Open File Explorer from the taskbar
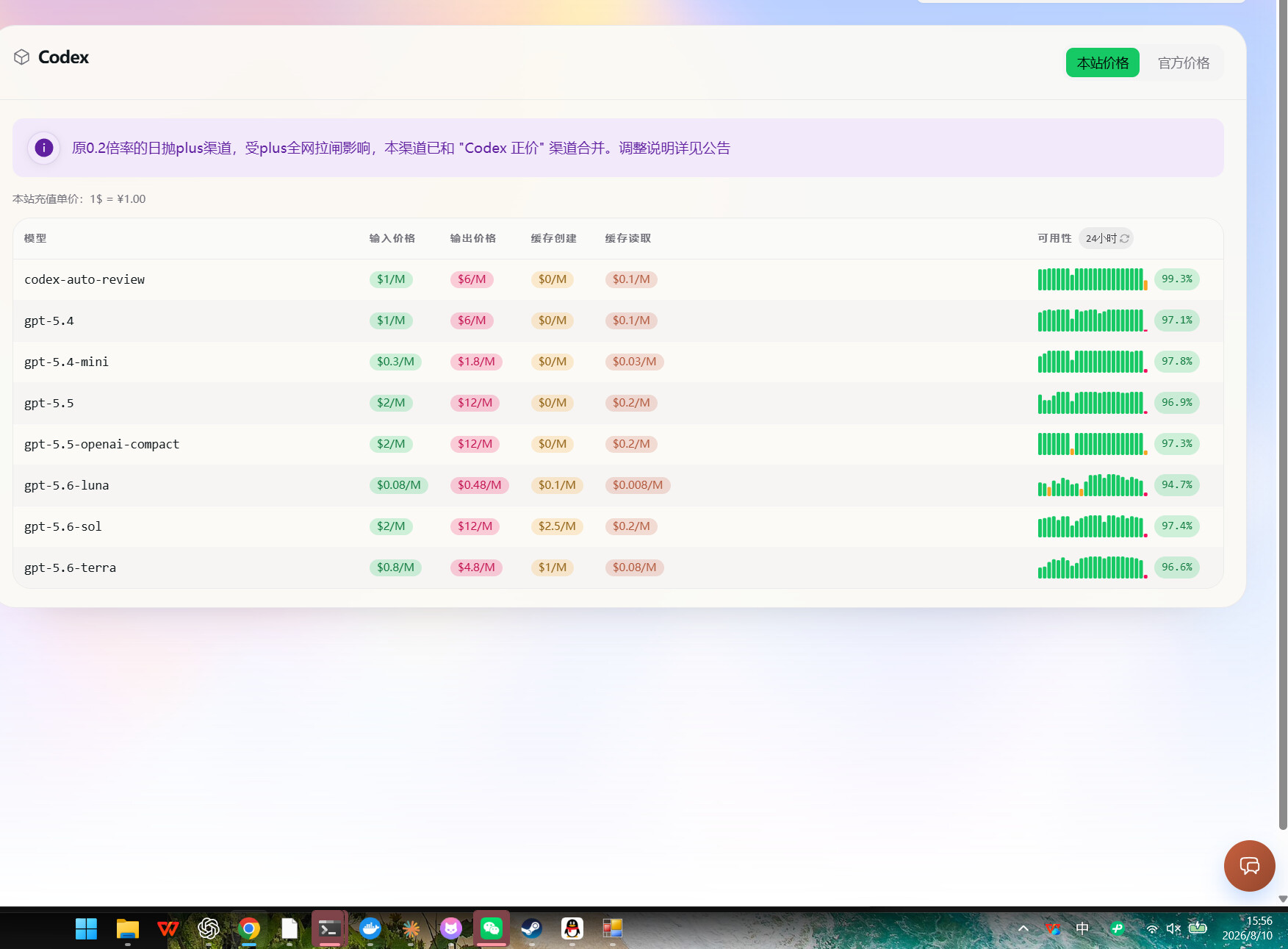 (x=128, y=929)
